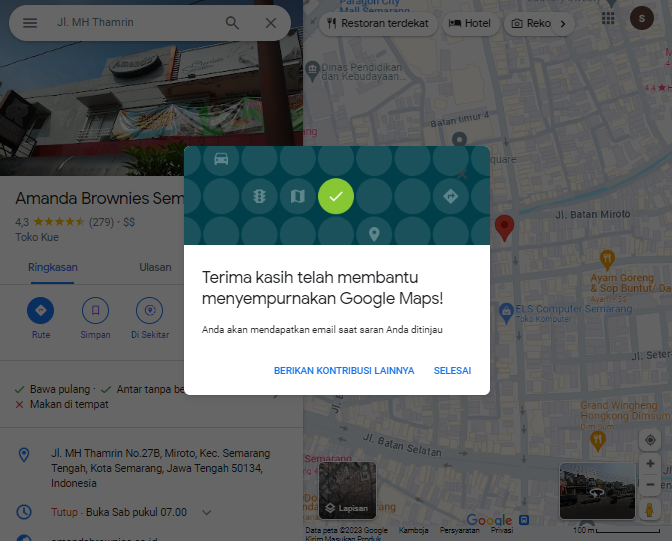Click the Grand Wingheng Dimsum restaurant marker
This screenshot has width=672, height=541.
coord(598,440)
